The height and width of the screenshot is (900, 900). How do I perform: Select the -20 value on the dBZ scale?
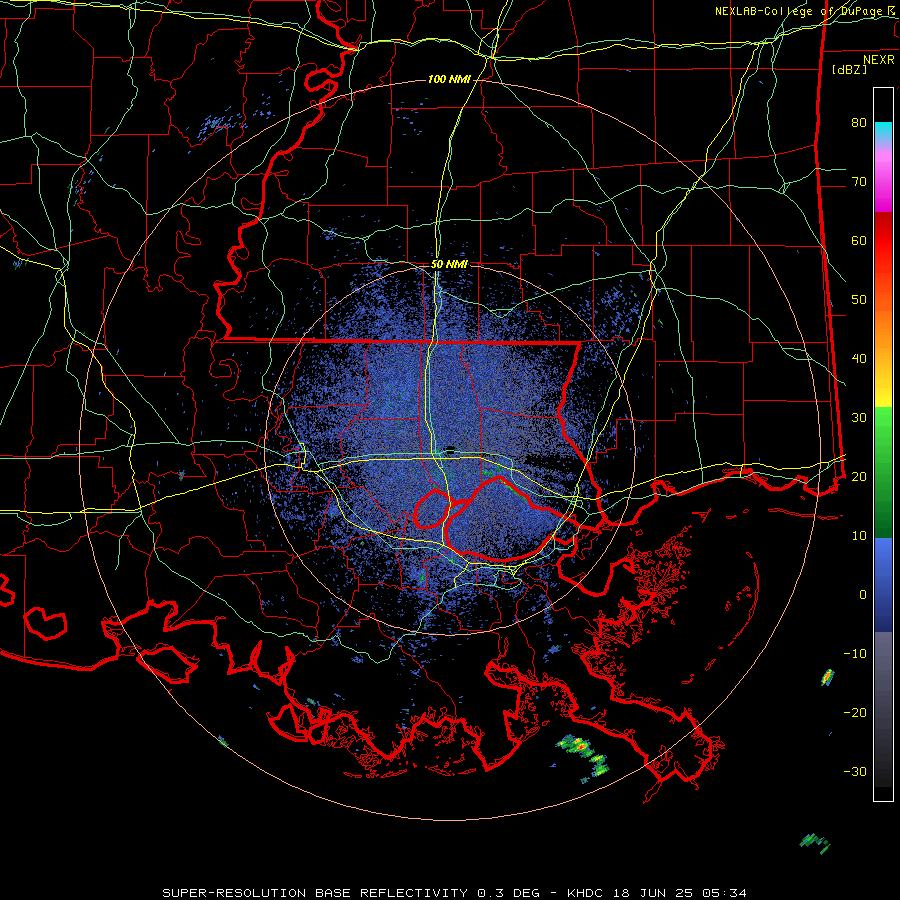coord(855,713)
